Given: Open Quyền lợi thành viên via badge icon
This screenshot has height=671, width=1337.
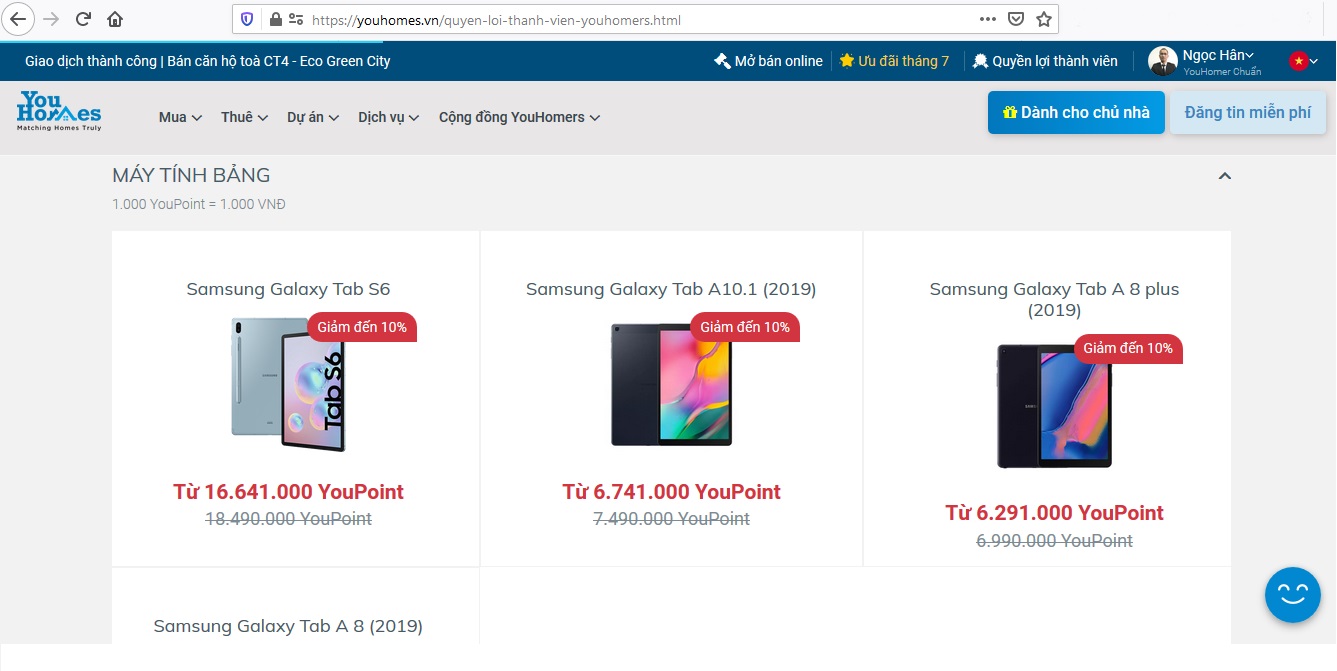Looking at the screenshot, I should pyautogui.click(x=980, y=60).
